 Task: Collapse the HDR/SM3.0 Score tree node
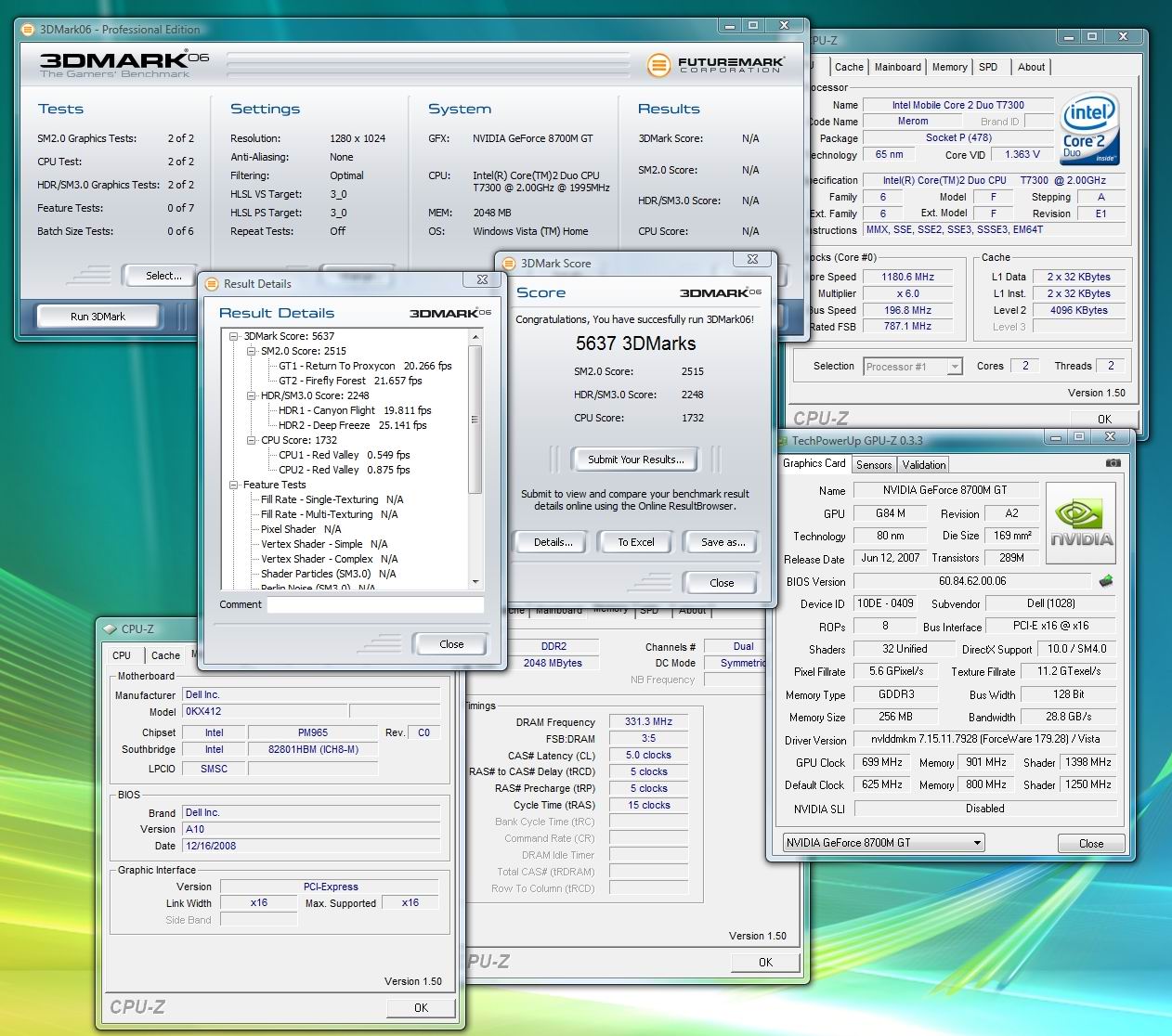pyautogui.click(x=252, y=395)
